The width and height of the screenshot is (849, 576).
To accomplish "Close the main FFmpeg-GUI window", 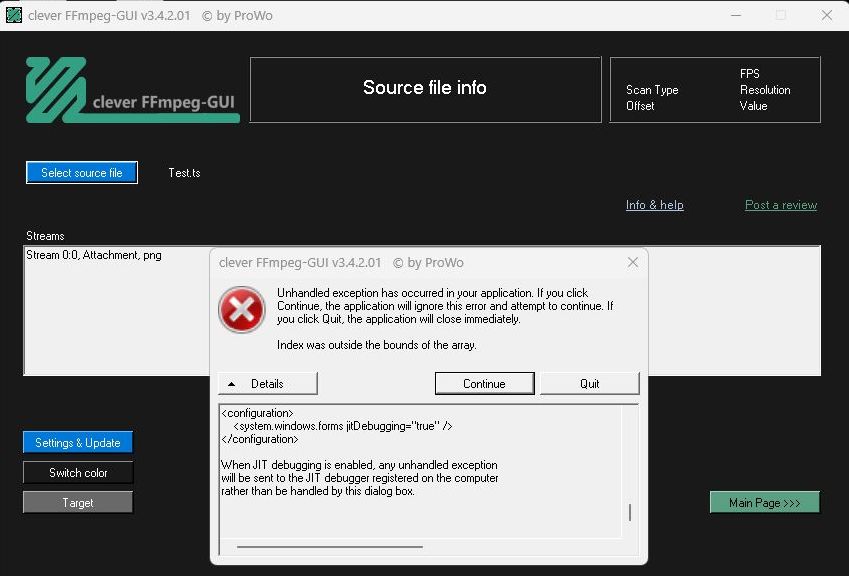I will point(827,15).
